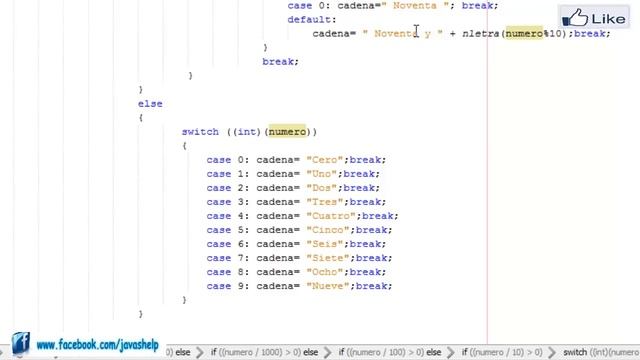Place cursor on the "Tres" string
Viewport: 640px width, 360px height.
click(325, 202)
